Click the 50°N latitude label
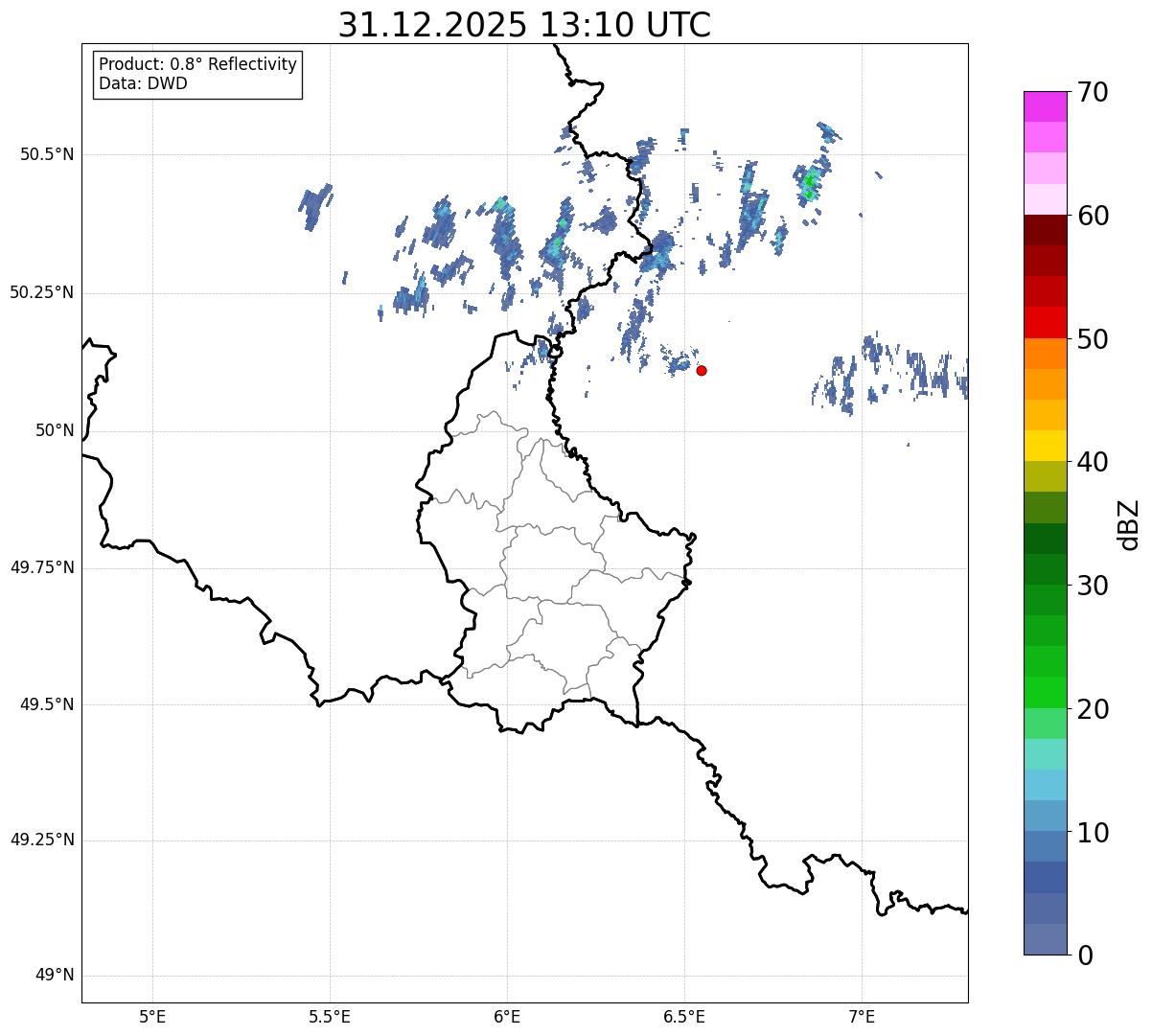This screenshot has height=1036, width=1152. tap(55, 430)
